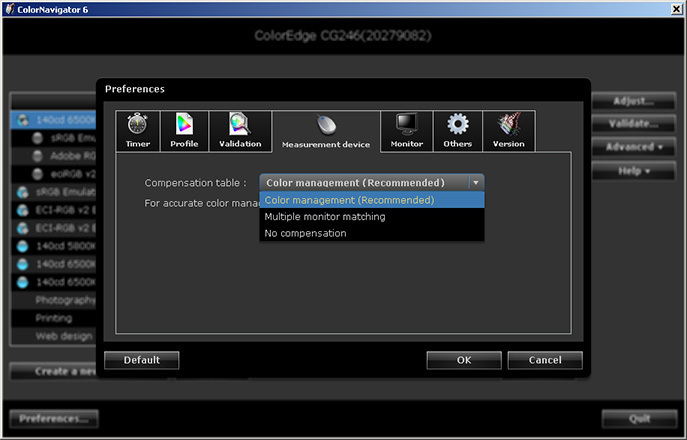Click the ColorNavigator app icon in title bar

point(9,9)
